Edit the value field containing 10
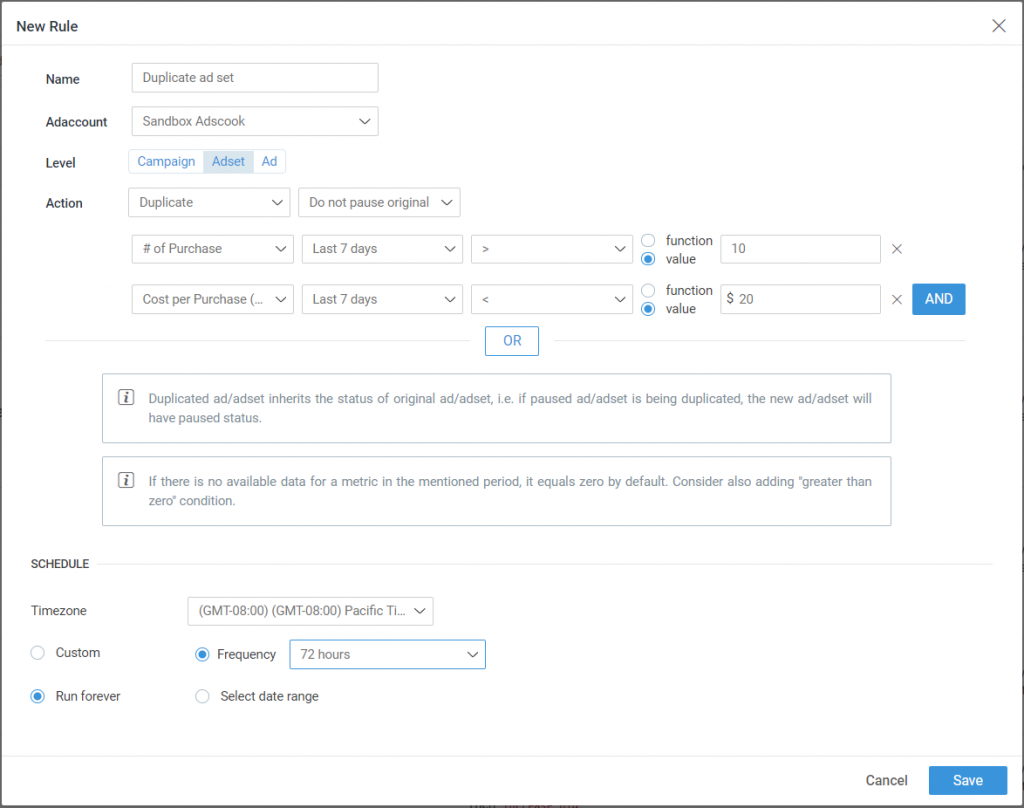The height and width of the screenshot is (808, 1024). pyautogui.click(x=800, y=249)
